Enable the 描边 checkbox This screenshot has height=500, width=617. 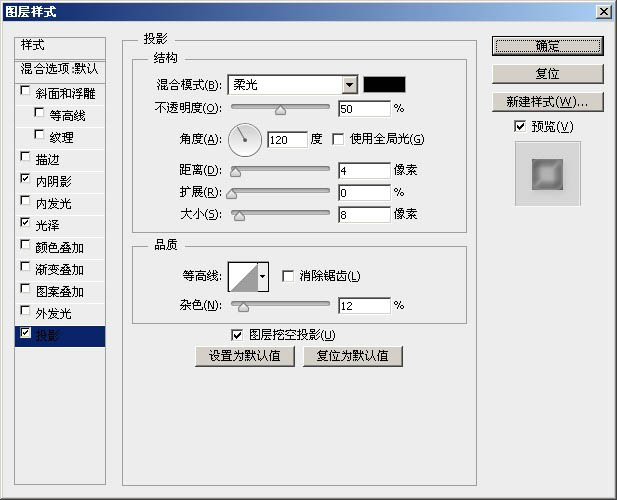pos(25,157)
